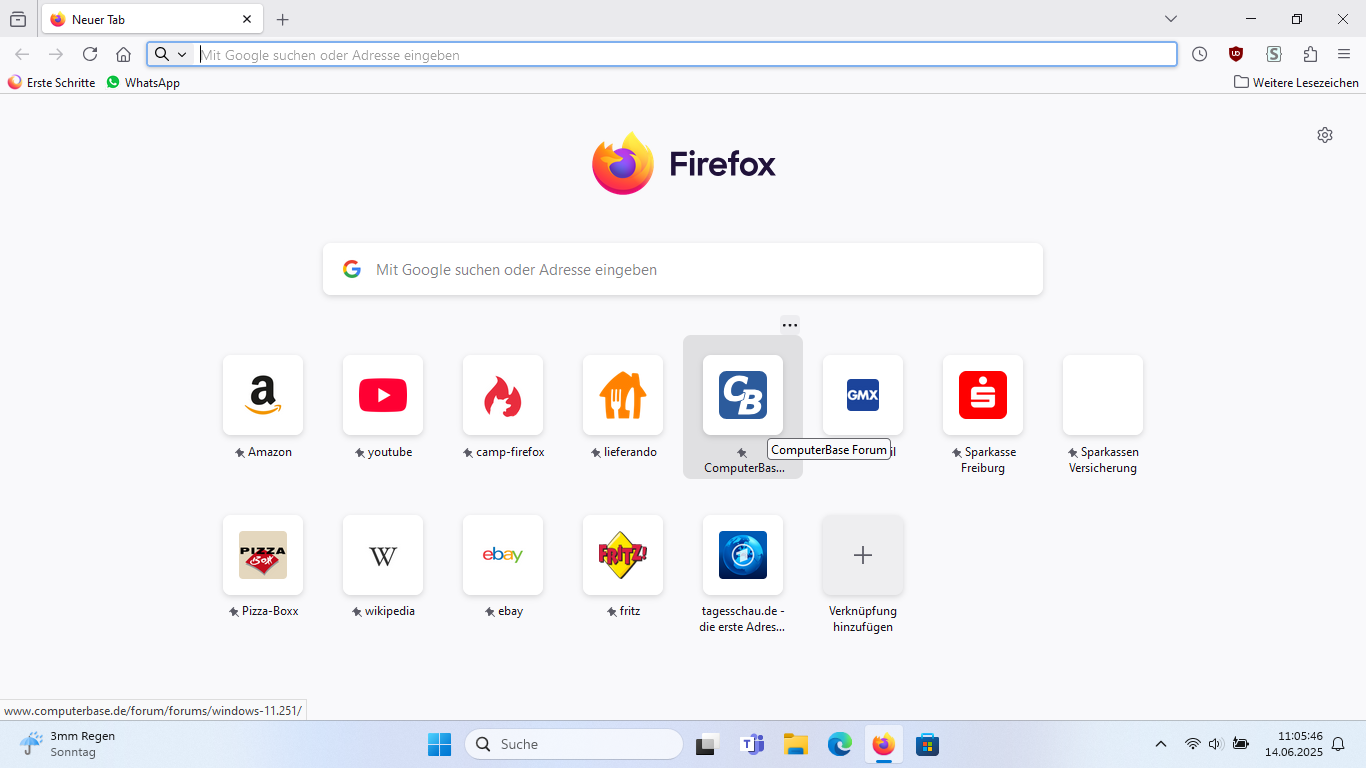Show hidden system tray icons
1366x768 pixels.
1161,744
